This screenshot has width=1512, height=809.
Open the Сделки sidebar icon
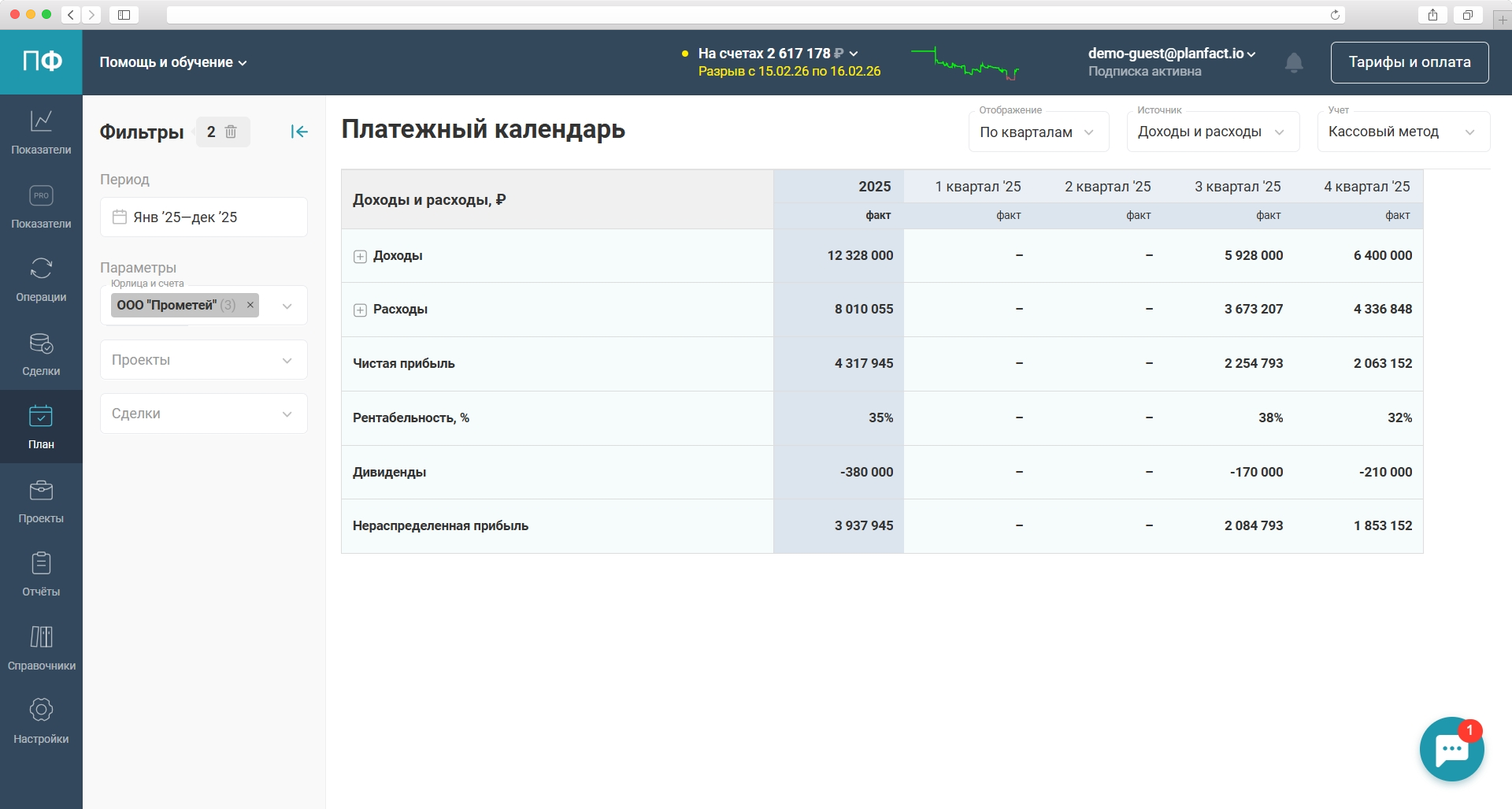[41, 353]
